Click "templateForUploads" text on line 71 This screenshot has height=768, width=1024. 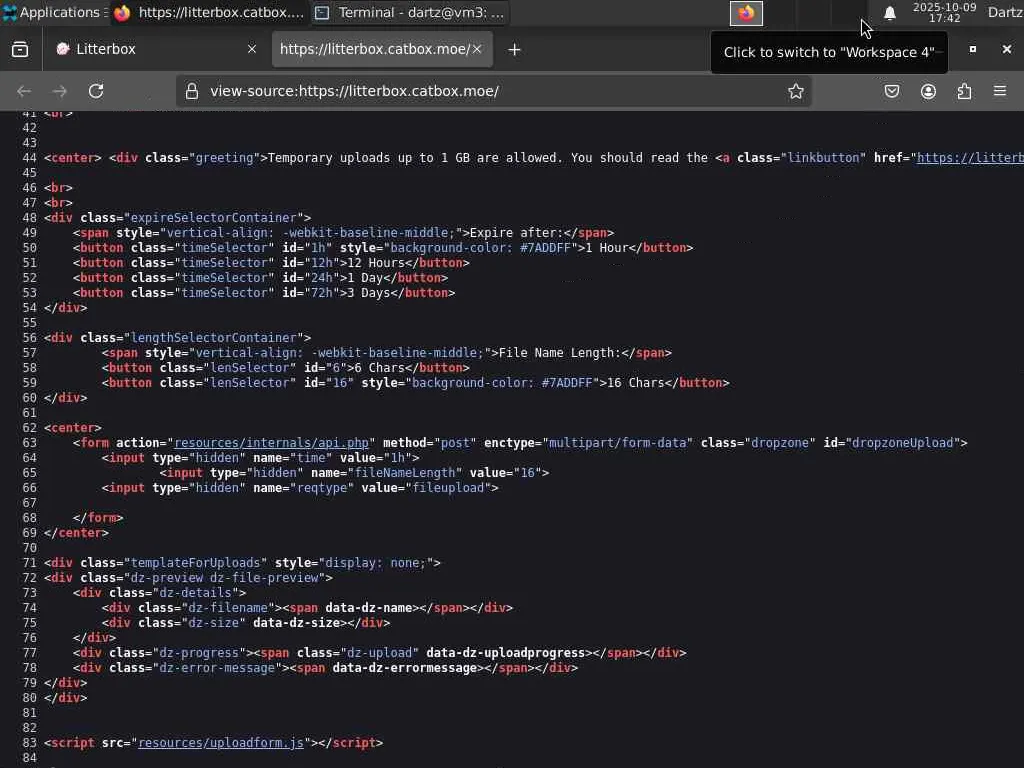tap(195, 563)
